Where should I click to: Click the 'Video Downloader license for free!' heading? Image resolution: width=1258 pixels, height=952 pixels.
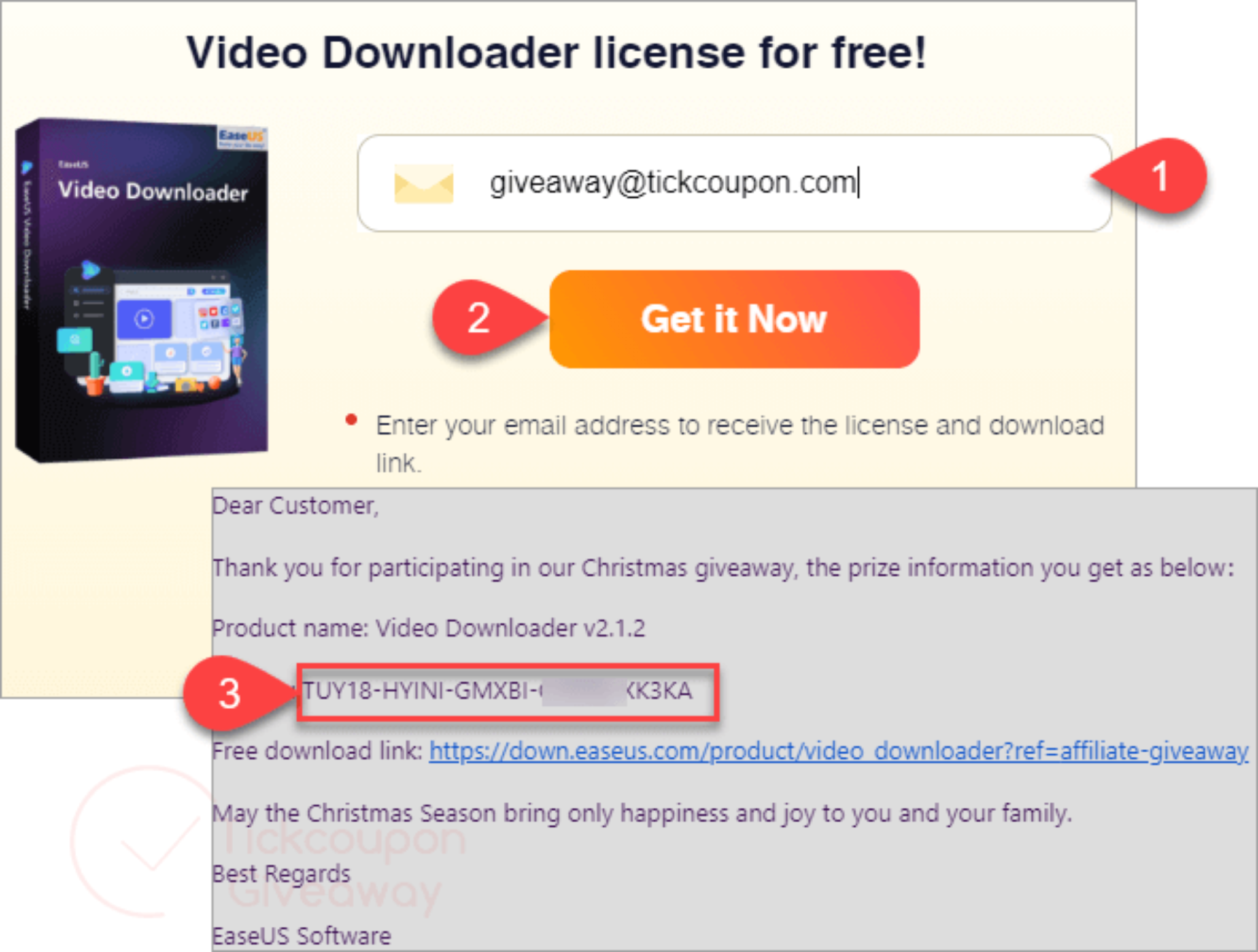(556, 53)
